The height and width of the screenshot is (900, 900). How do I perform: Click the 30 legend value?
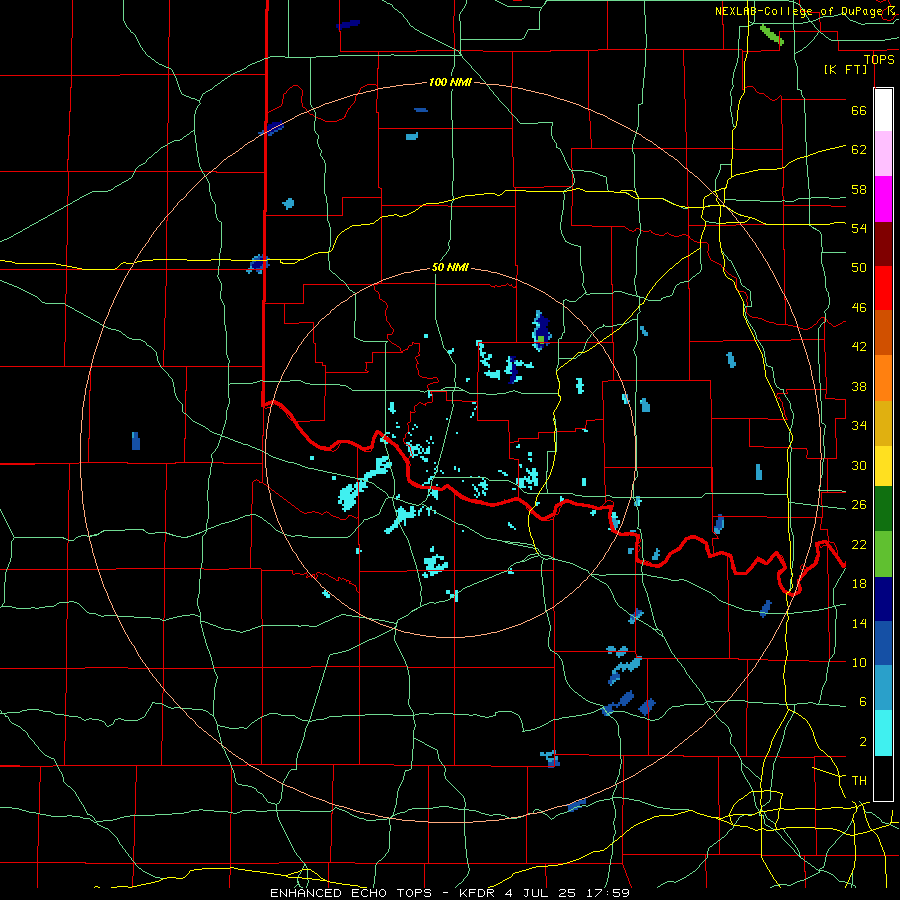pyautogui.click(x=859, y=465)
